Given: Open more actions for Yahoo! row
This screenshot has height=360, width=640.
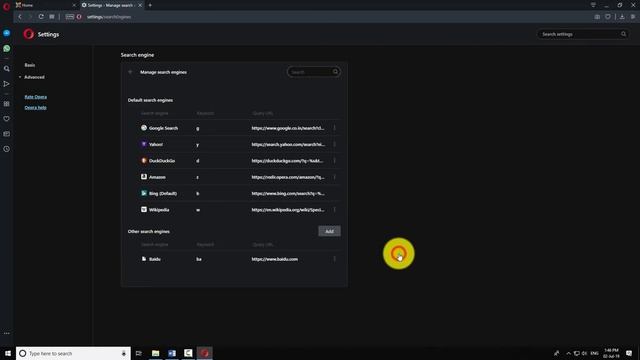Looking at the screenshot, I should (334, 144).
